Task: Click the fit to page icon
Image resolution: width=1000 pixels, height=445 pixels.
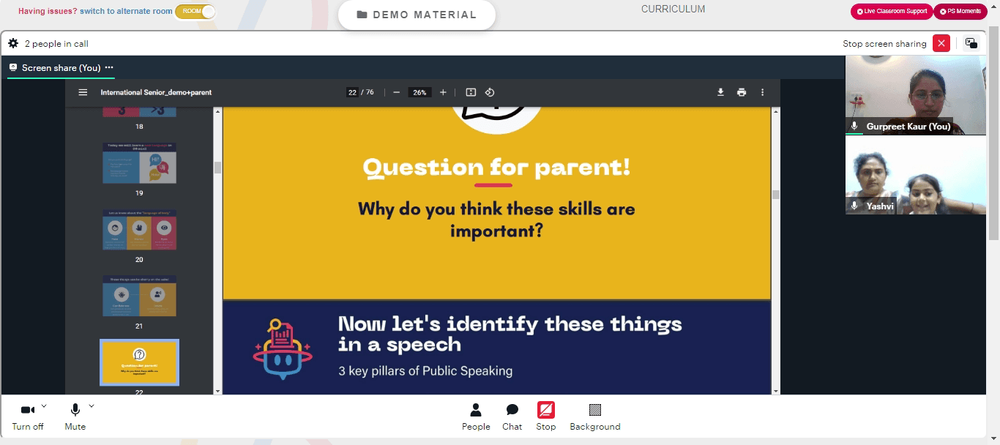Action: point(471,92)
